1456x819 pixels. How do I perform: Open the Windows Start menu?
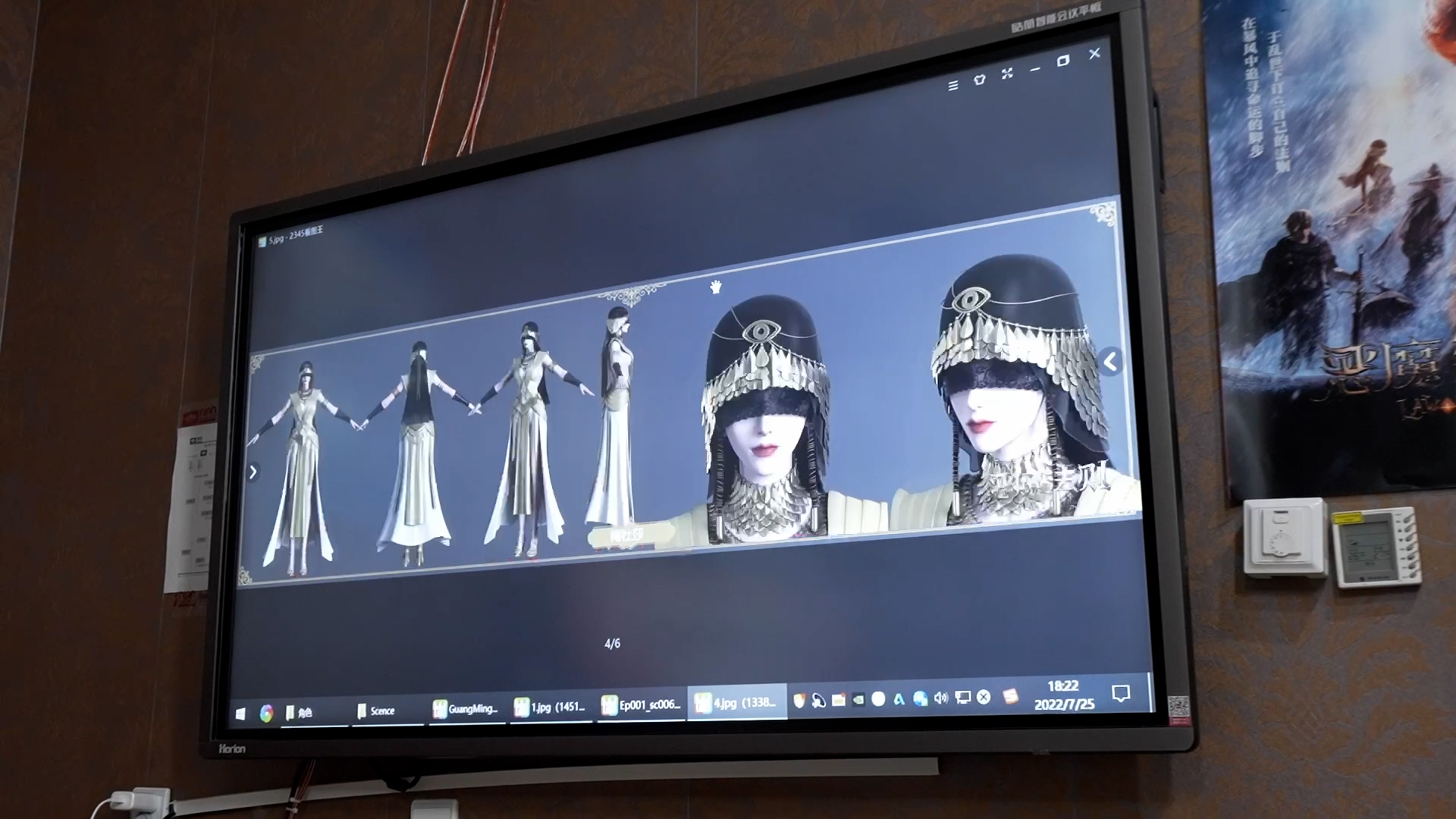click(x=240, y=714)
